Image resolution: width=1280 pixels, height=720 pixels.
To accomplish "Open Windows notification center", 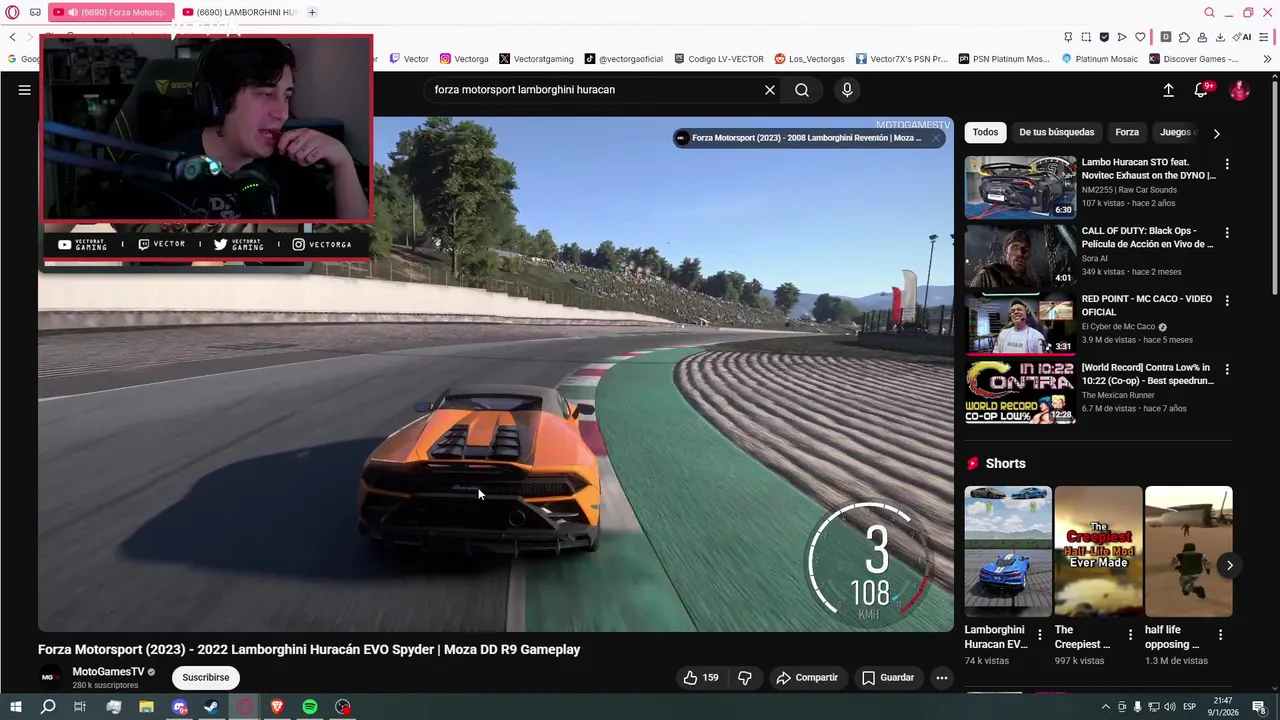I will click(1259, 707).
